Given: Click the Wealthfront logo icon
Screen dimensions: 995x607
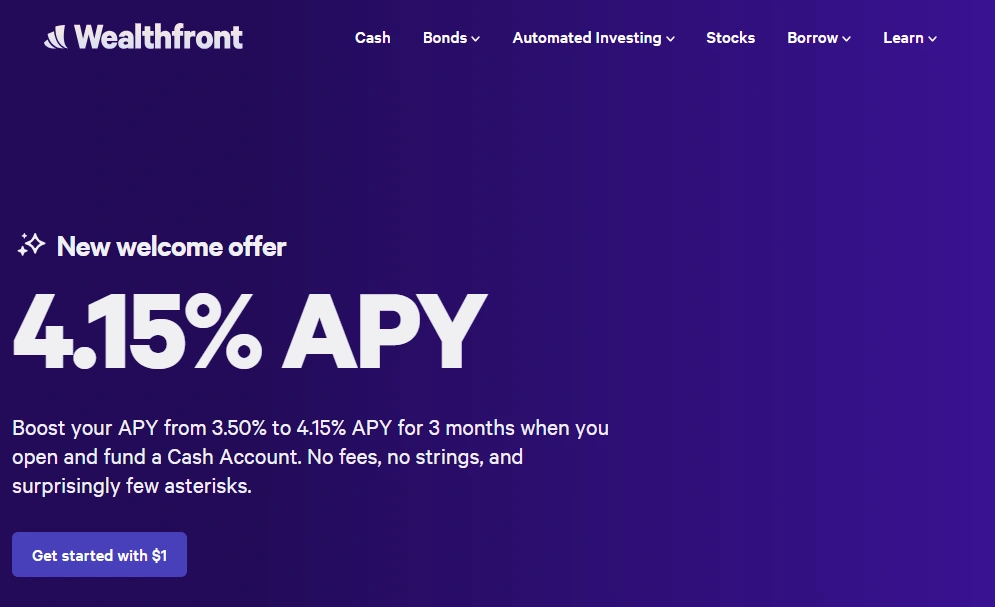Looking at the screenshot, I should coord(55,36).
